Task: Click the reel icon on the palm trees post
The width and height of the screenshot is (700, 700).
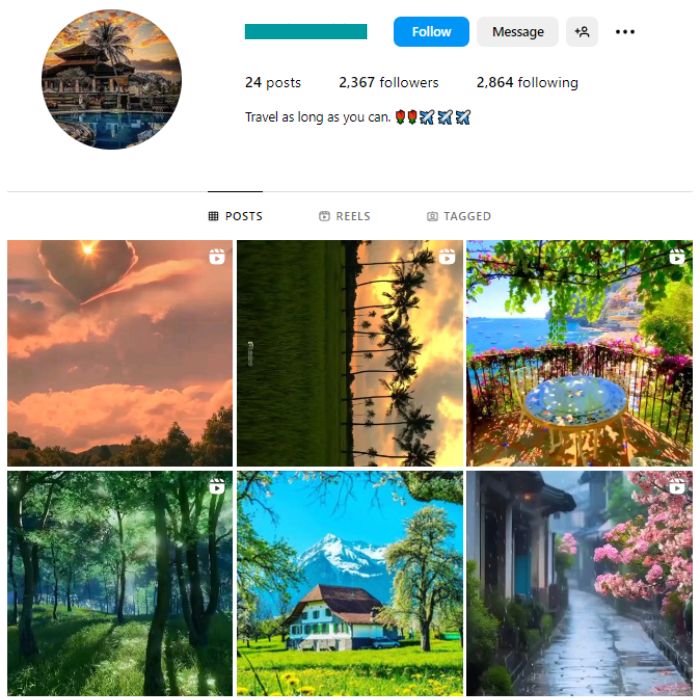Action: point(447,257)
